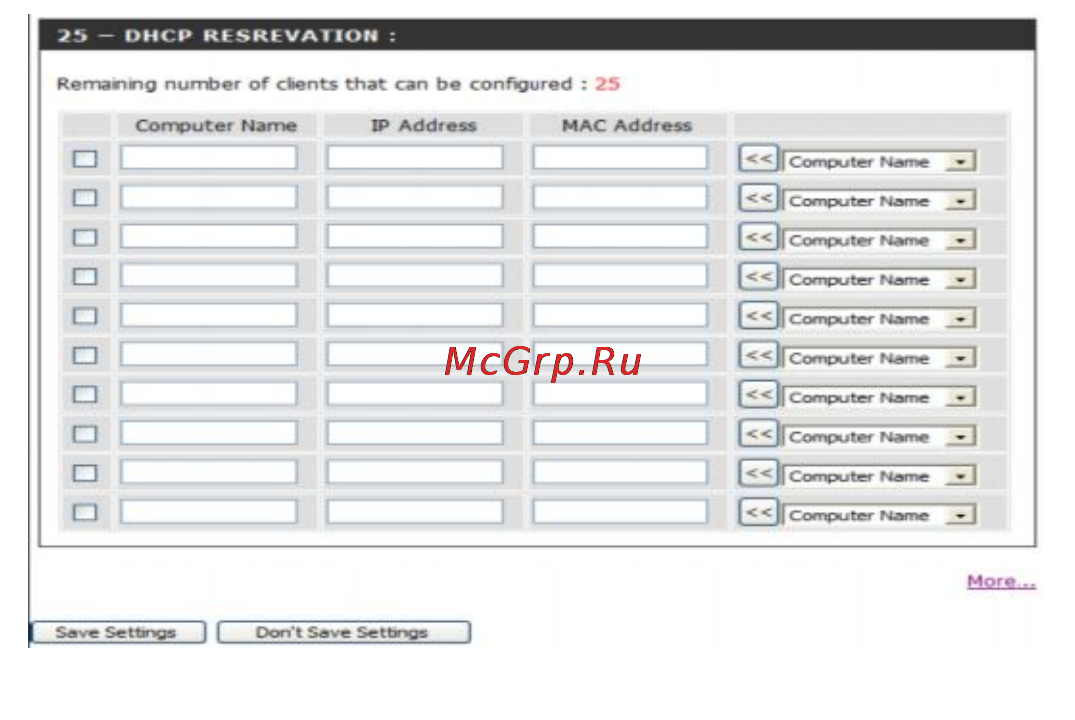1075x720 pixels.
Task: Focus the seventh row's MAC Address field
Action: tap(620, 393)
